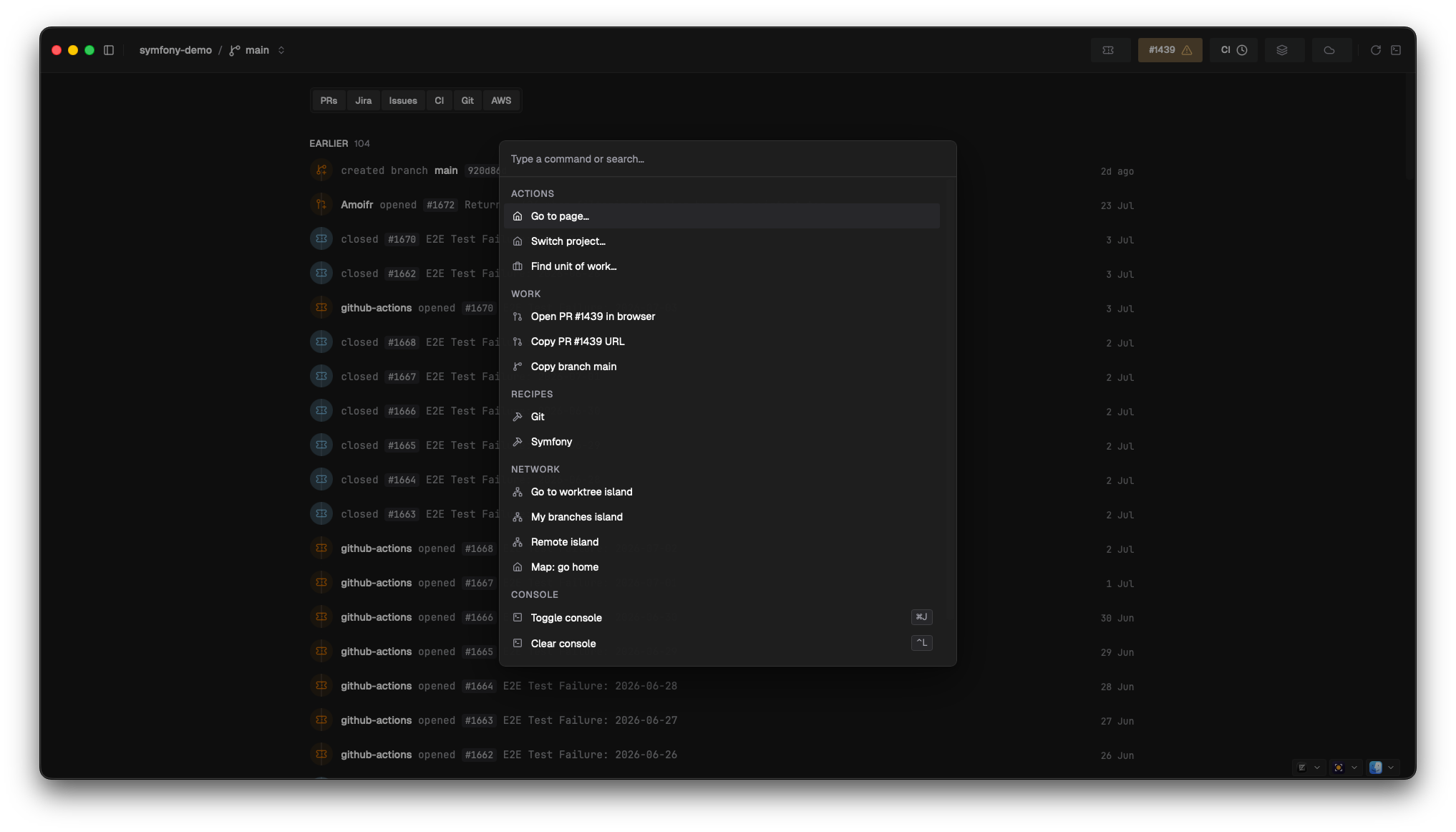Select Clear console command

(722, 643)
